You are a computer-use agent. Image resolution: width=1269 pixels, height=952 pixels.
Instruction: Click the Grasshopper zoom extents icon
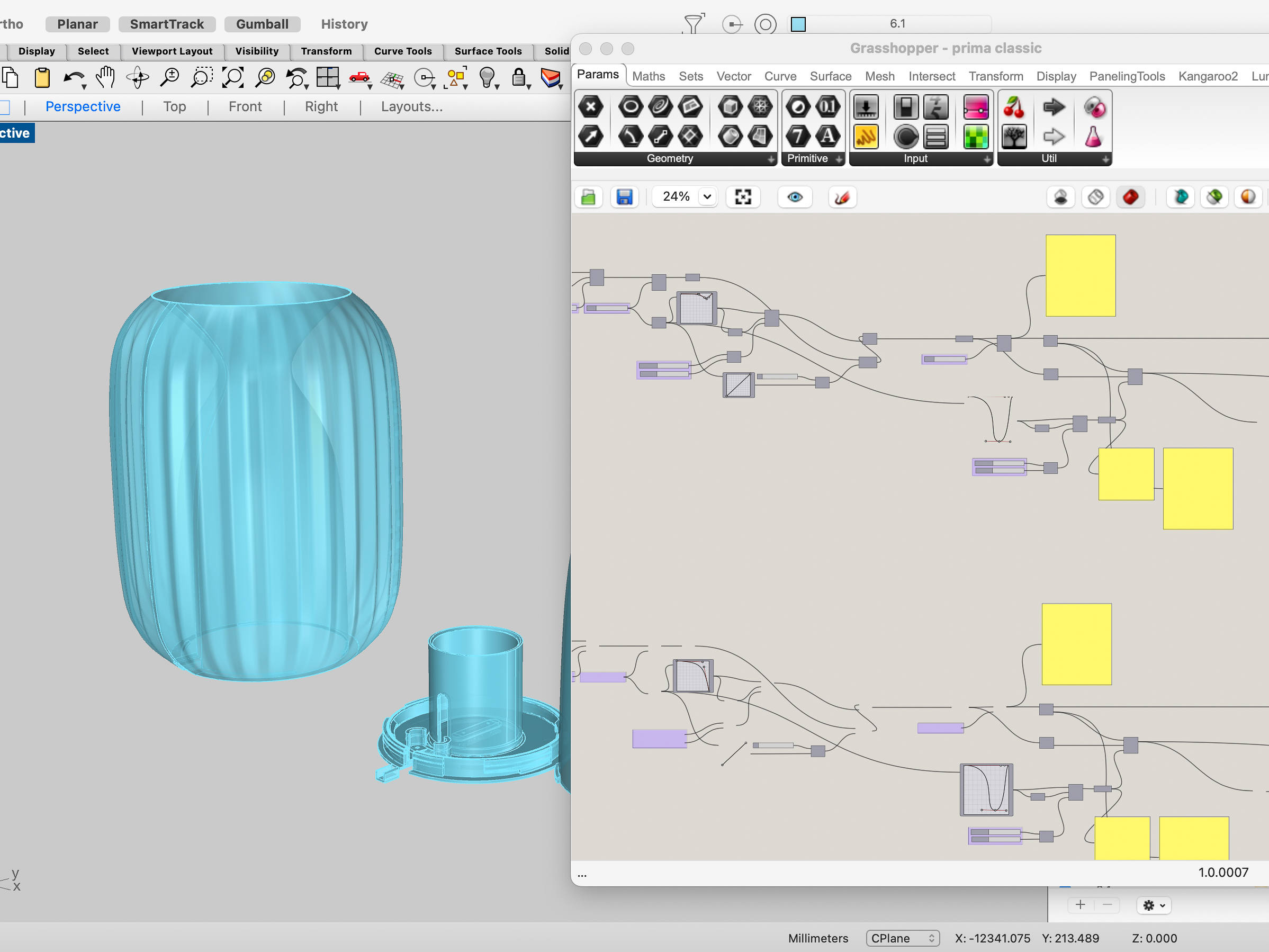743,197
